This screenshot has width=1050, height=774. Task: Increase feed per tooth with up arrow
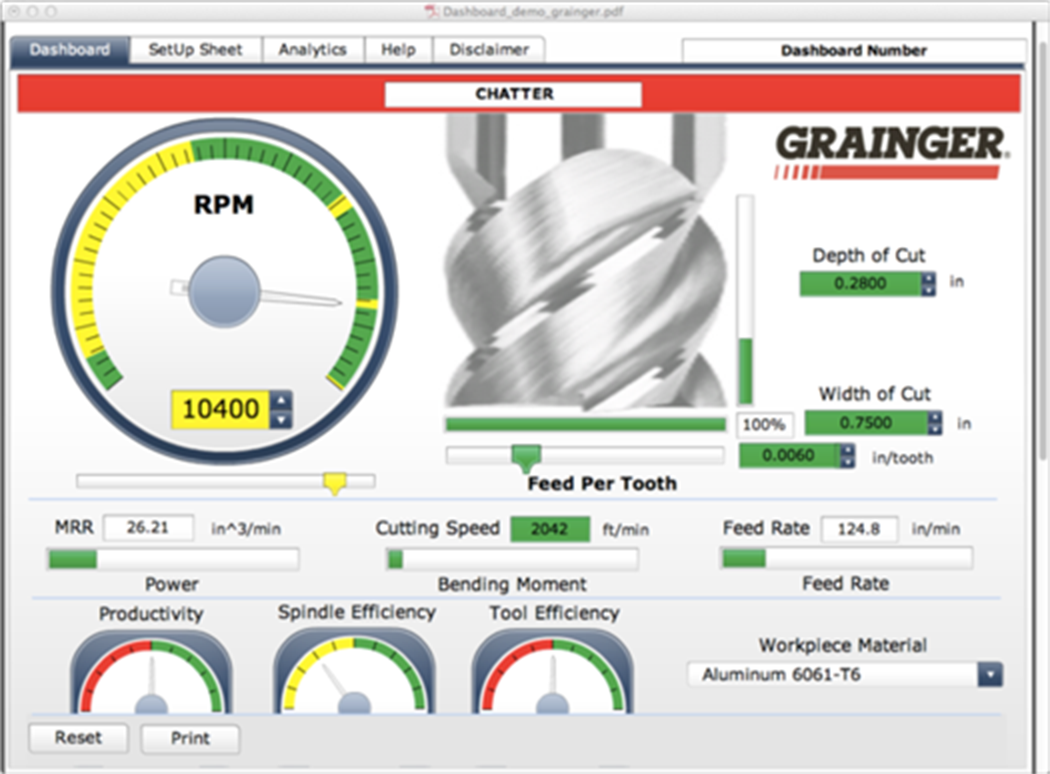[x=848, y=449]
